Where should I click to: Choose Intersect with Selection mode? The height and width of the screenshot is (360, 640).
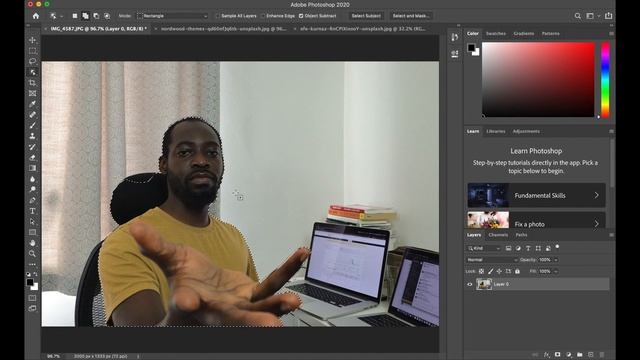tap(107, 16)
